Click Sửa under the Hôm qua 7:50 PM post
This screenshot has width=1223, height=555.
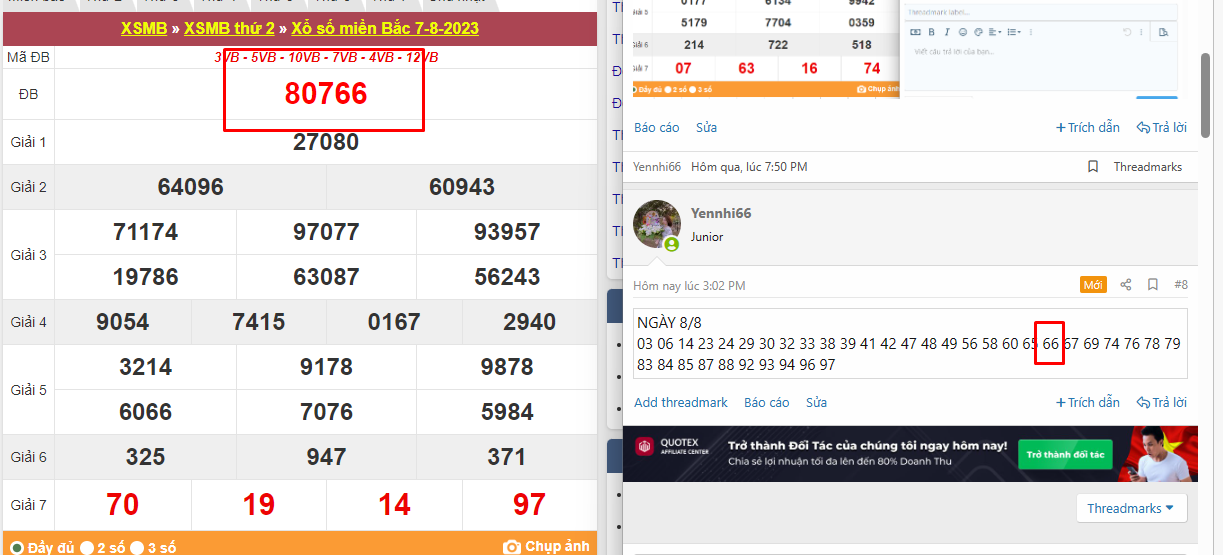707,127
